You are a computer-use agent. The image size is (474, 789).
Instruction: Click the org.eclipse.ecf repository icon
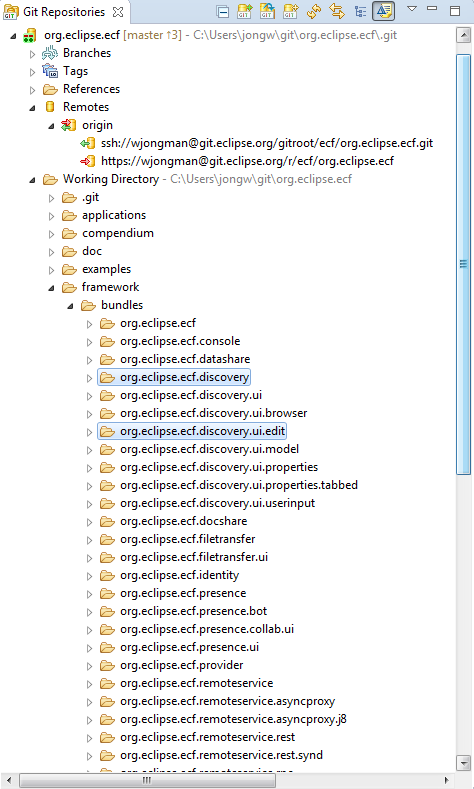pos(30,35)
